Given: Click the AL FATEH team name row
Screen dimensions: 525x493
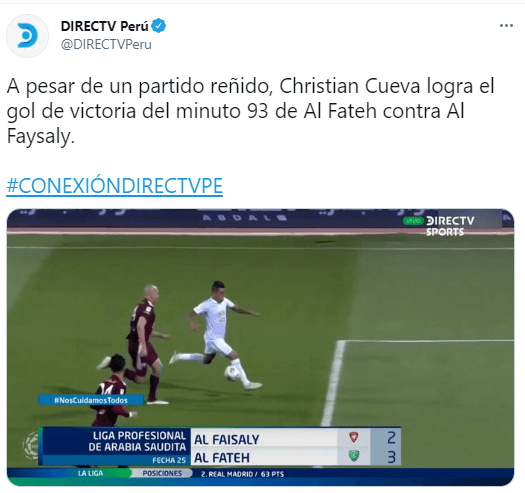Looking at the screenshot, I should coord(281,456).
